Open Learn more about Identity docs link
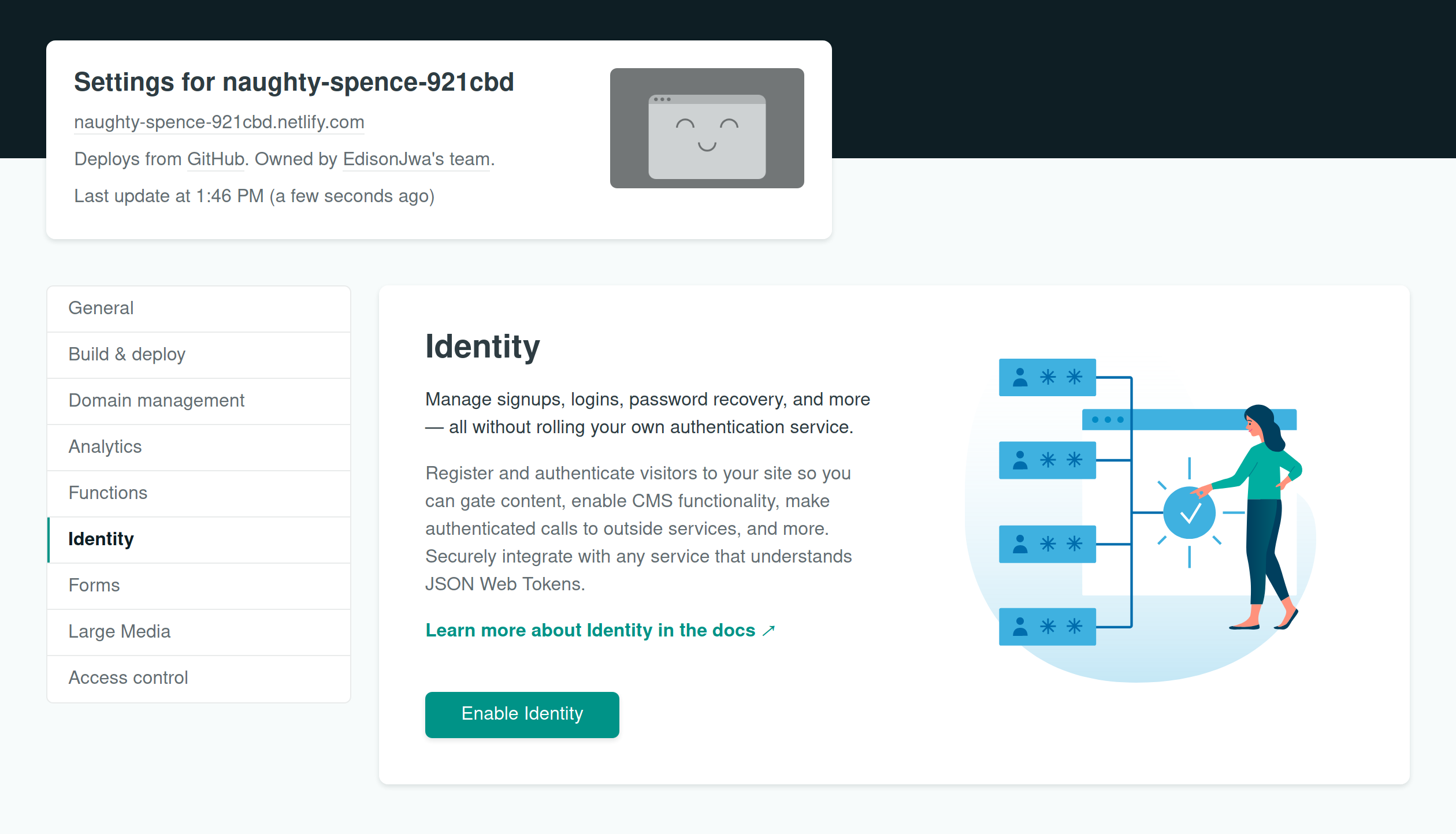 (590, 631)
